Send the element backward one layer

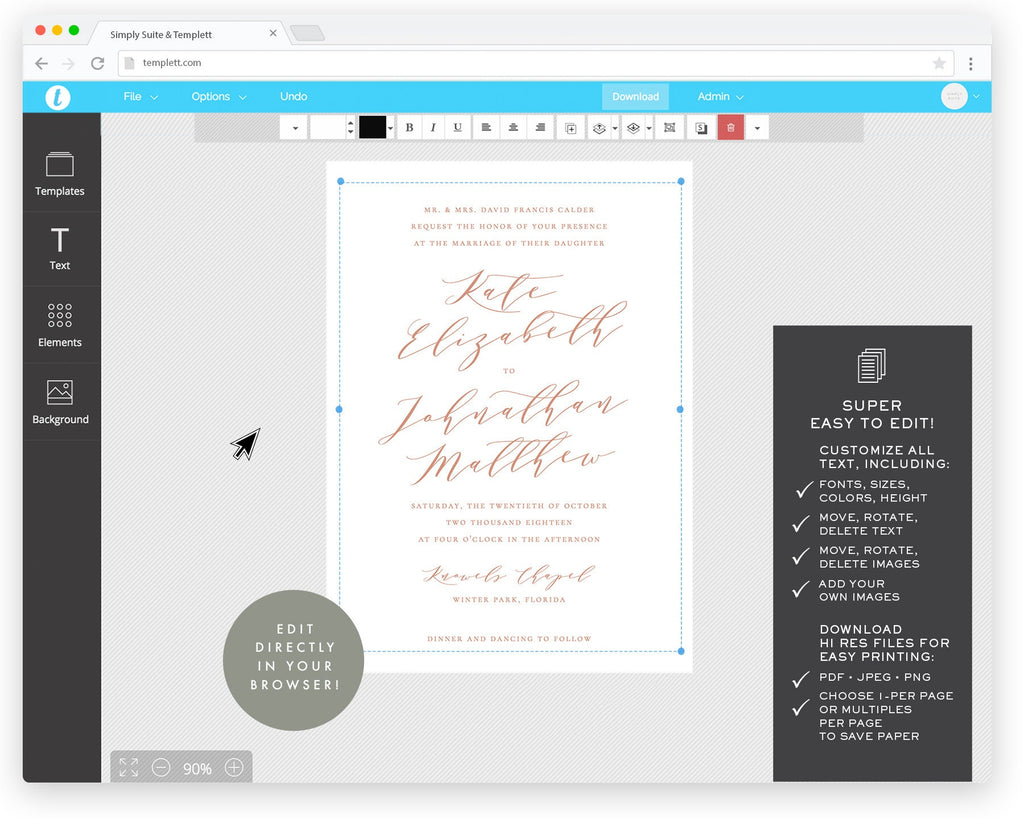click(x=633, y=128)
